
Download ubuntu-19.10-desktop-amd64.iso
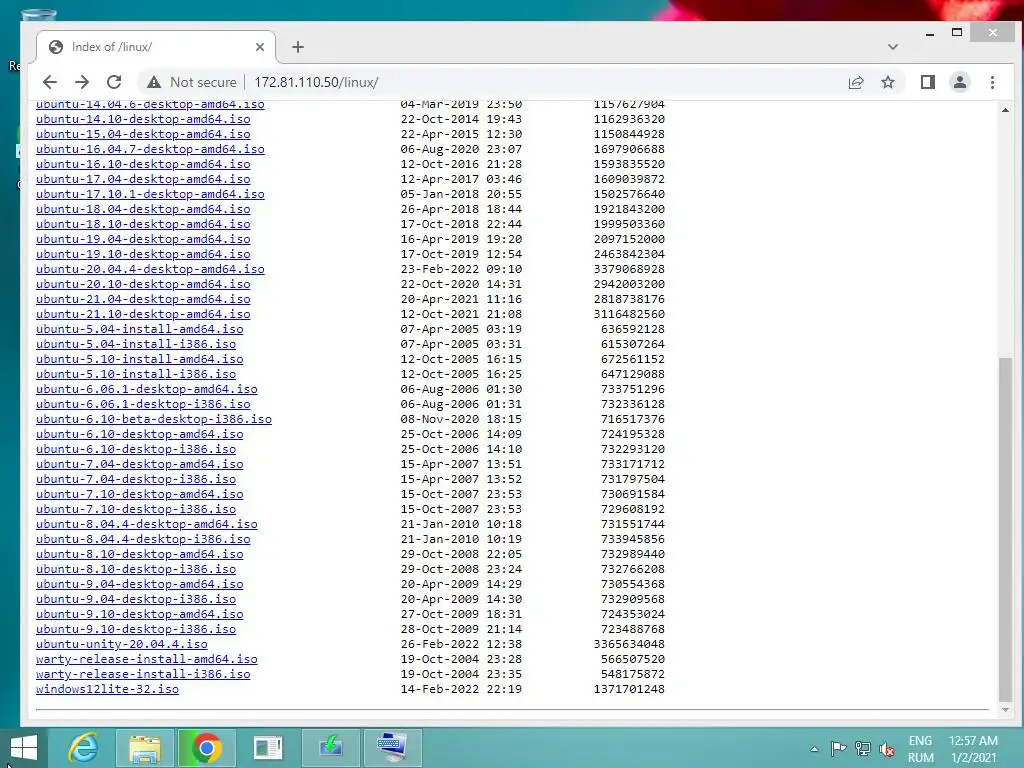click(x=143, y=254)
